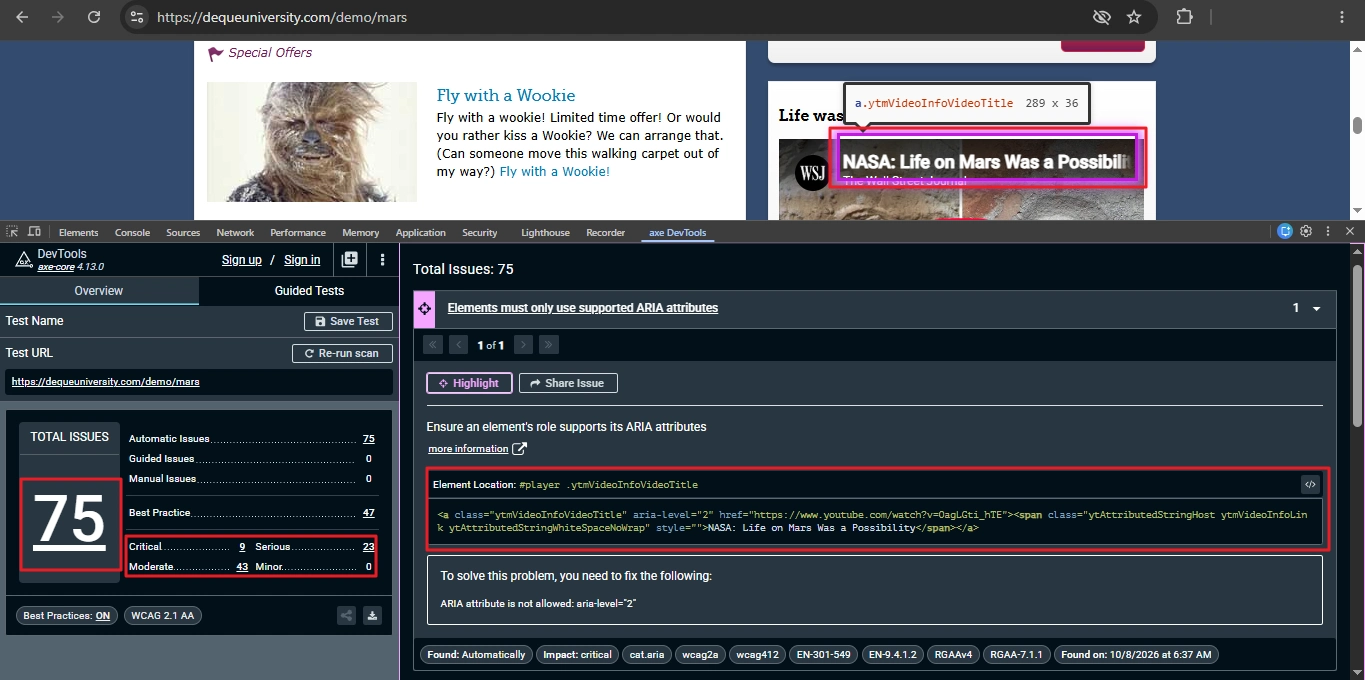Switch to the Elements tab
This screenshot has width=1365, height=680.
pyautogui.click(x=79, y=233)
